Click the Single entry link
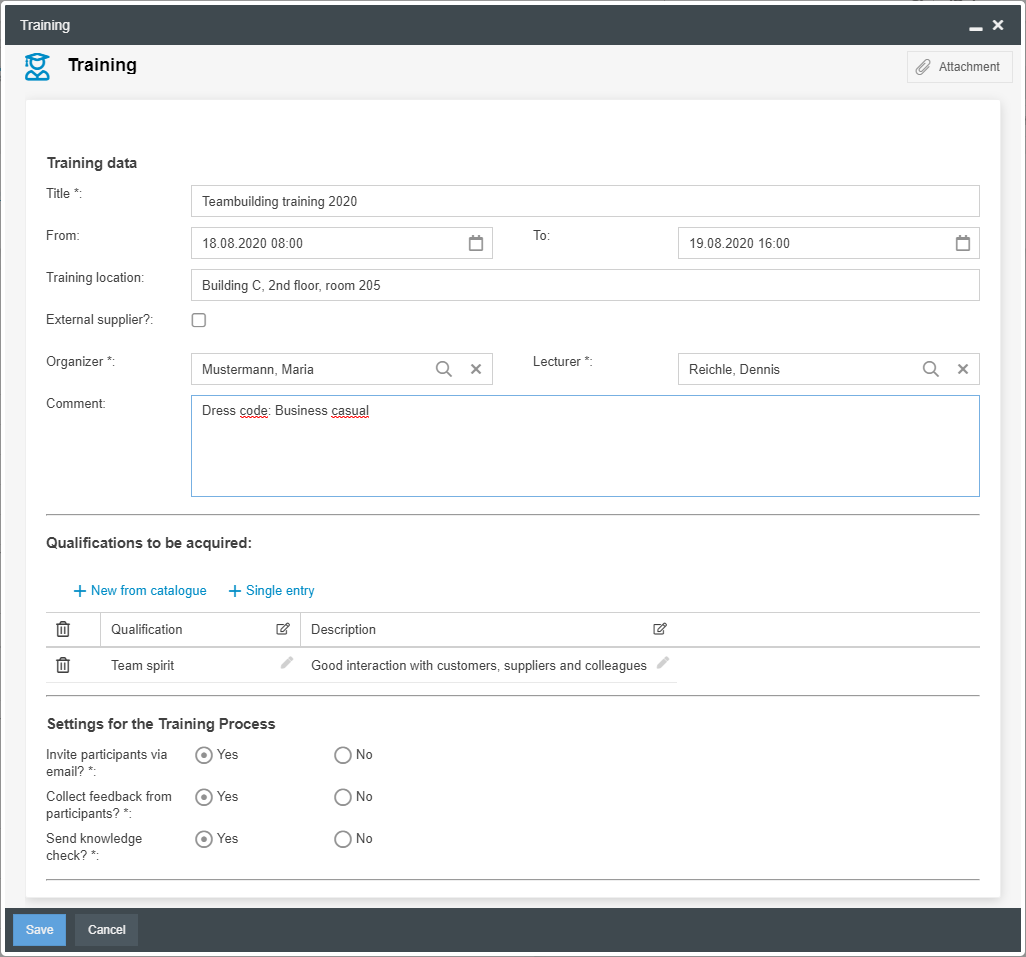The height and width of the screenshot is (957, 1026). point(272,591)
